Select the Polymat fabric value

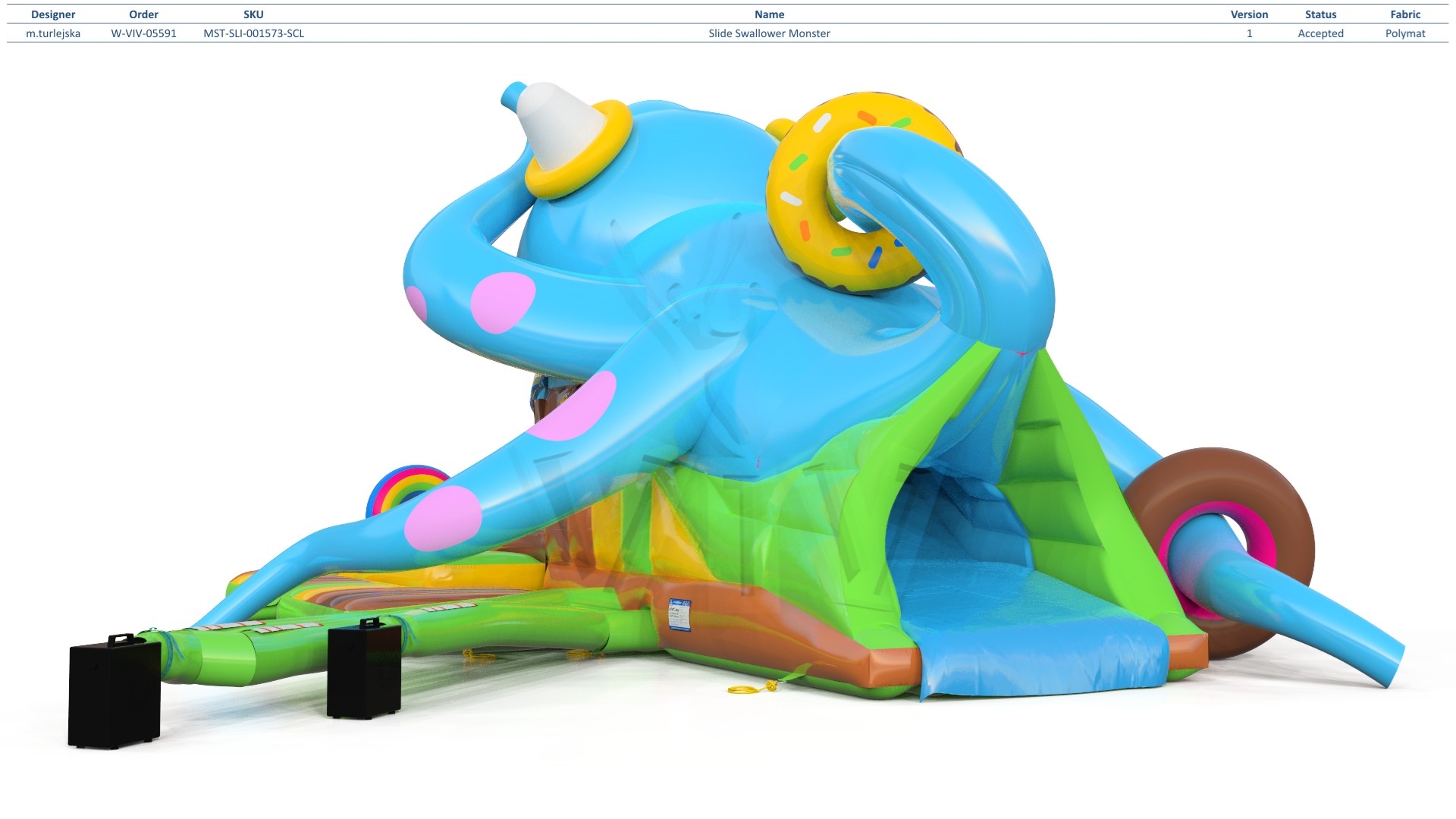tap(1405, 33)
